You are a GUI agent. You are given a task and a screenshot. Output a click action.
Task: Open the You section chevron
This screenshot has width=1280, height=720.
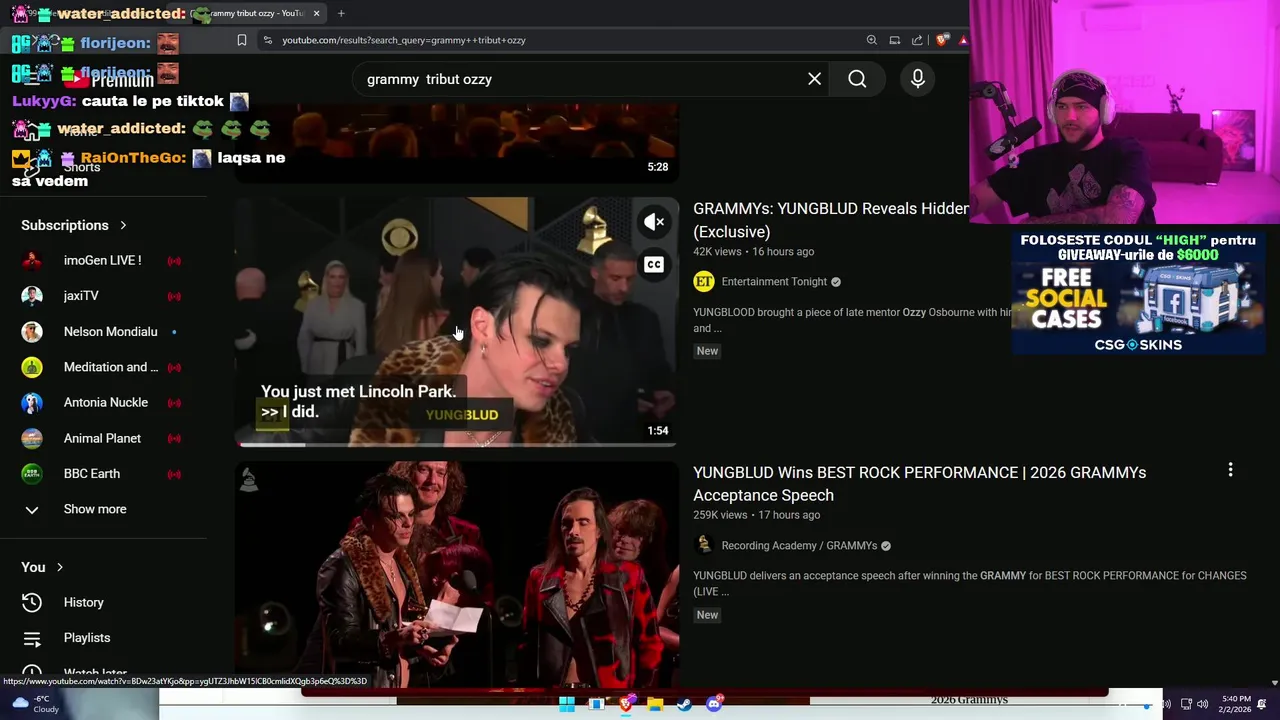click(x=59, y=567)
